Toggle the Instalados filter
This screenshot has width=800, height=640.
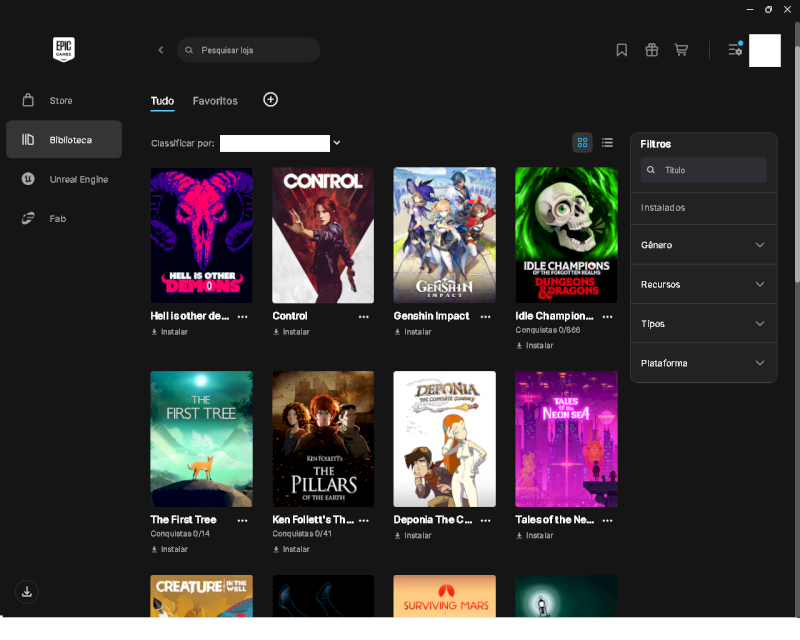pyautogui.click(x=704, y=208)
